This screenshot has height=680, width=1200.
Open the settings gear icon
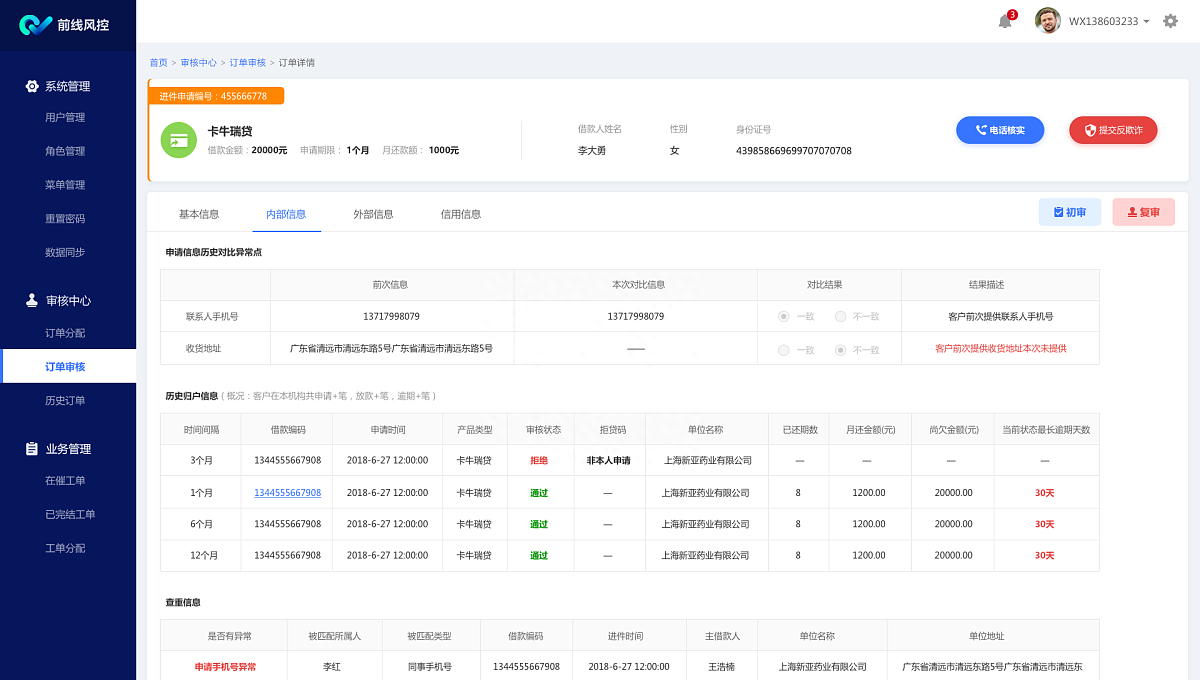[x=1170, y=21]
